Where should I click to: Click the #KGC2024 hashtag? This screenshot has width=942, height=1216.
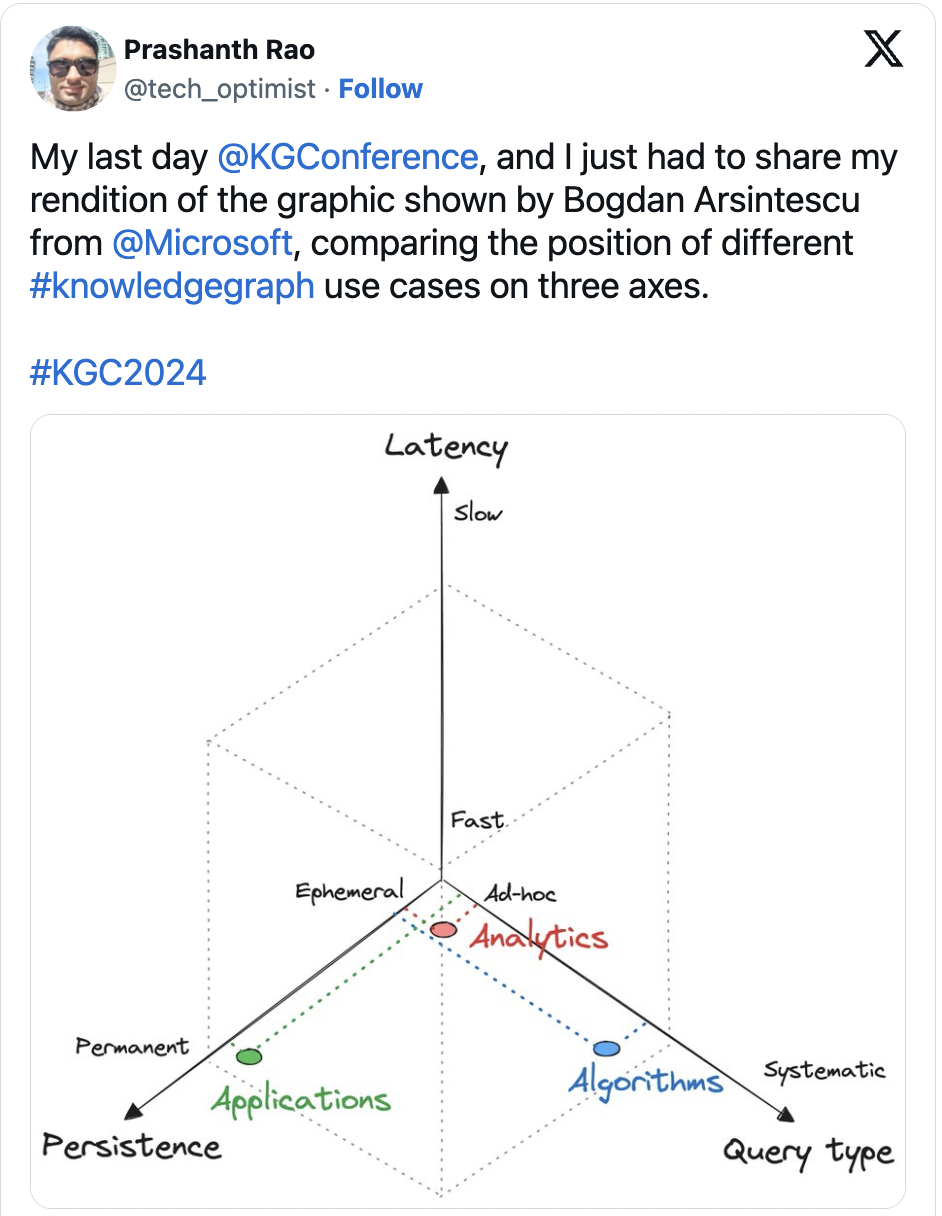[119, 372]
